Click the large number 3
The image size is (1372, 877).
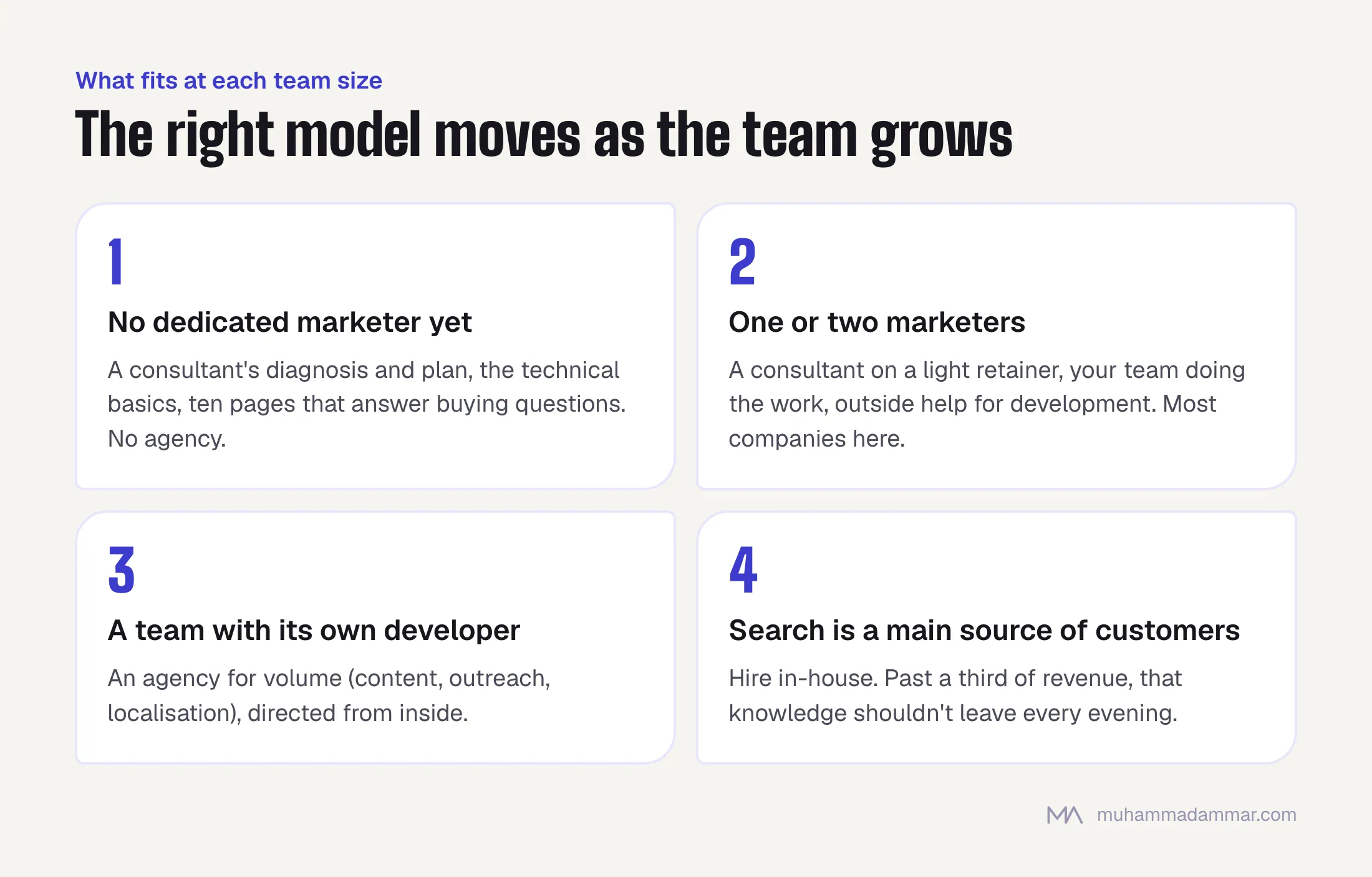(x=121, y=569)
